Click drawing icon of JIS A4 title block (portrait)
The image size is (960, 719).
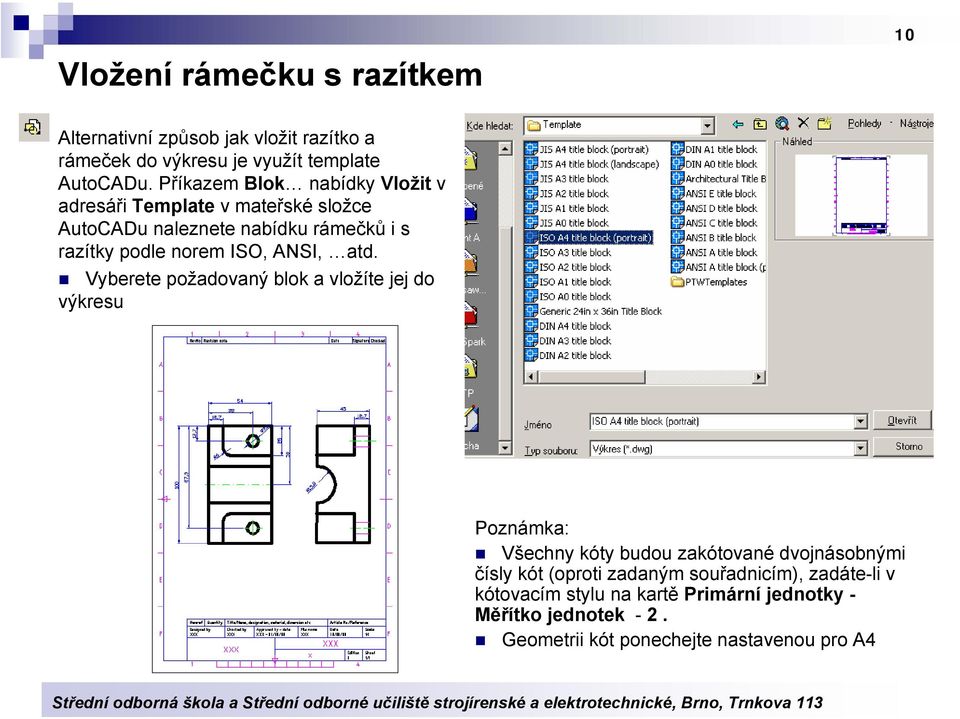coord(531,149)
